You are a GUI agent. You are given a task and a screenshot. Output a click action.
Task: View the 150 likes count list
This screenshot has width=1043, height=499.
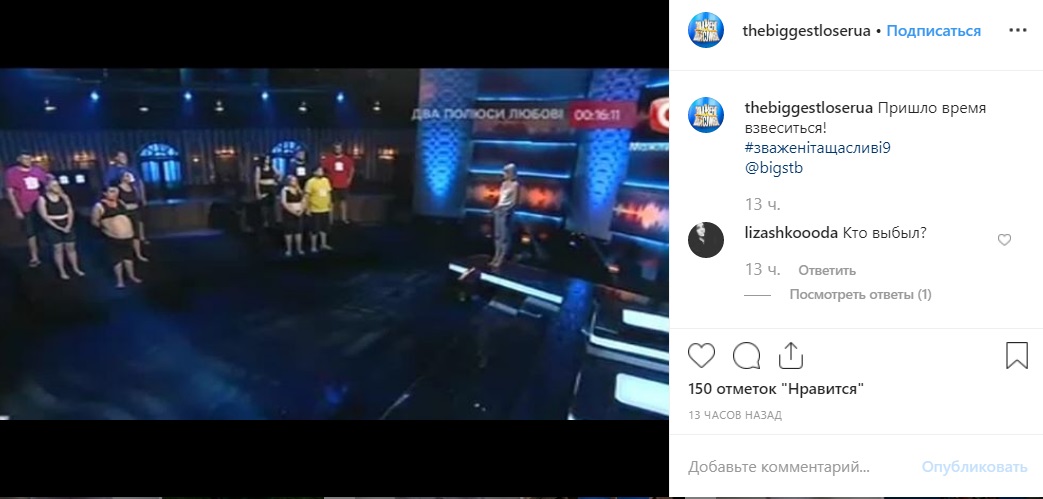[776, 389]
